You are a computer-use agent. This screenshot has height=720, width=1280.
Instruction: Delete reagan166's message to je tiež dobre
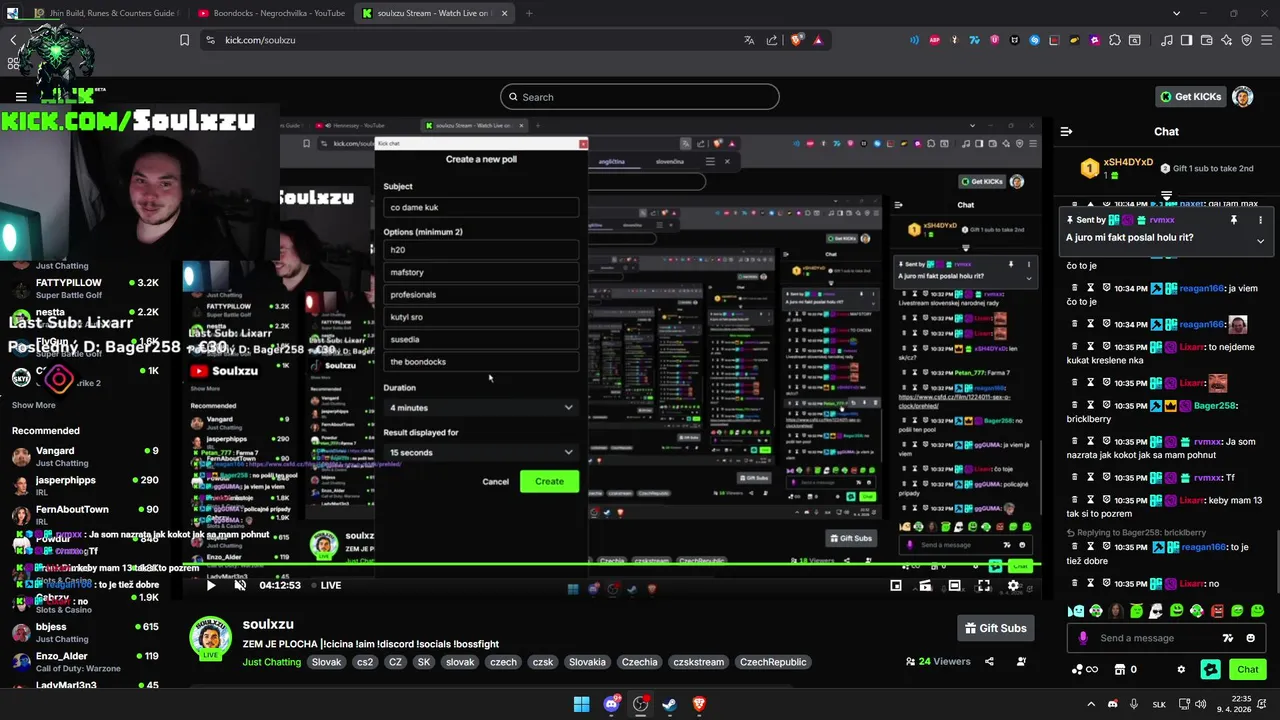click(x=1075, y=547)
